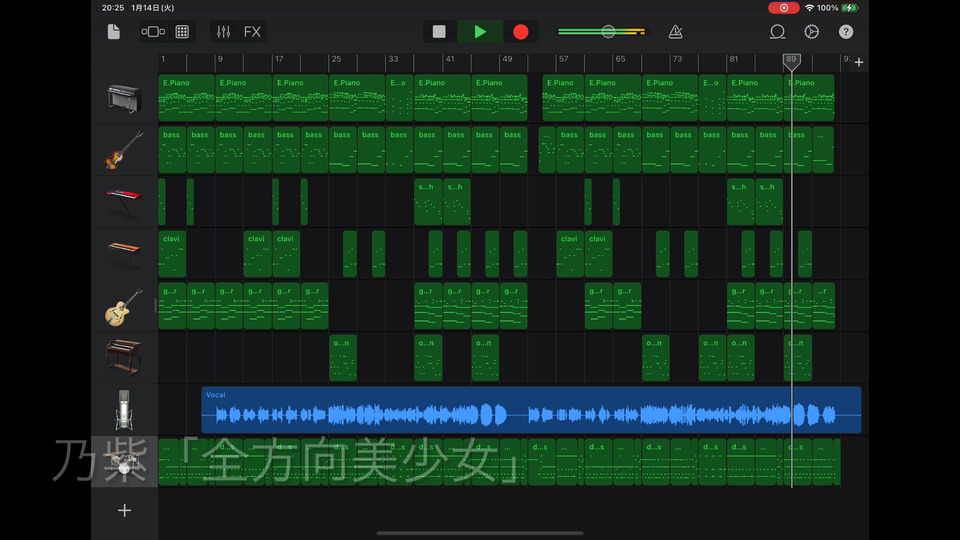Open track controls mixer button
The width and height of the screenshot is (960, 540).
coord(223,32)
